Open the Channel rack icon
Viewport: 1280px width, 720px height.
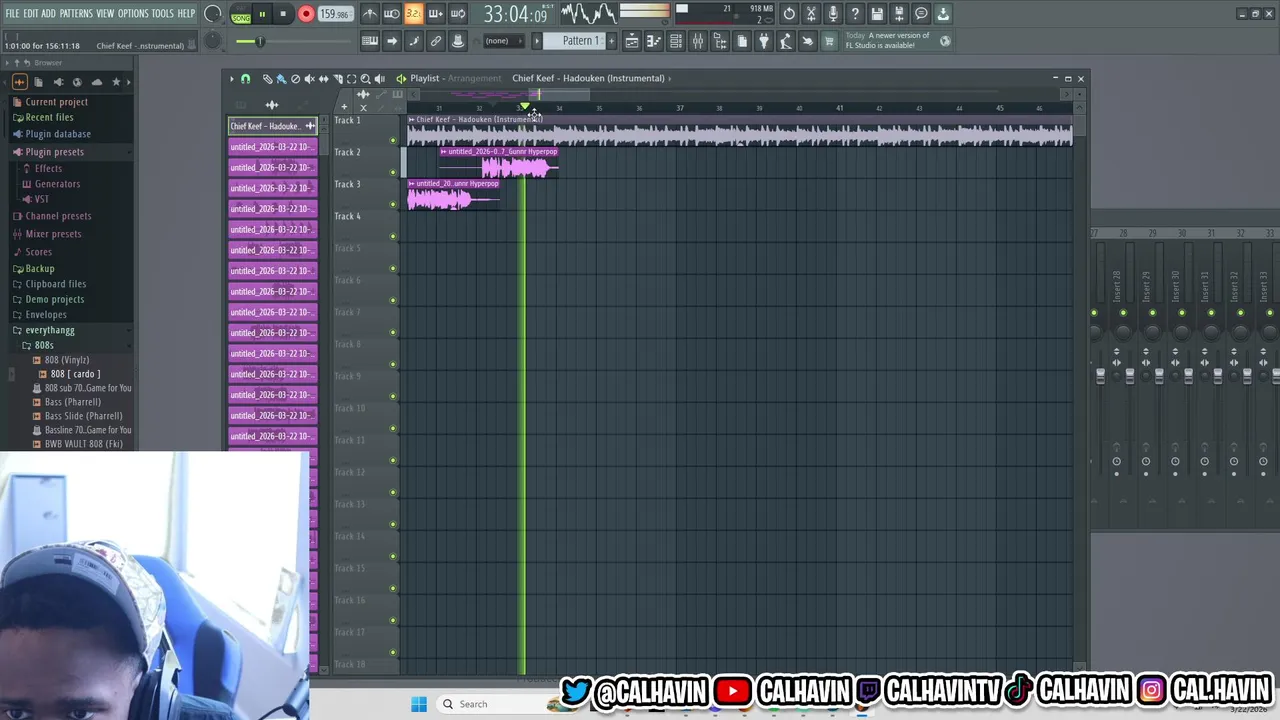(x=676, y=41)
